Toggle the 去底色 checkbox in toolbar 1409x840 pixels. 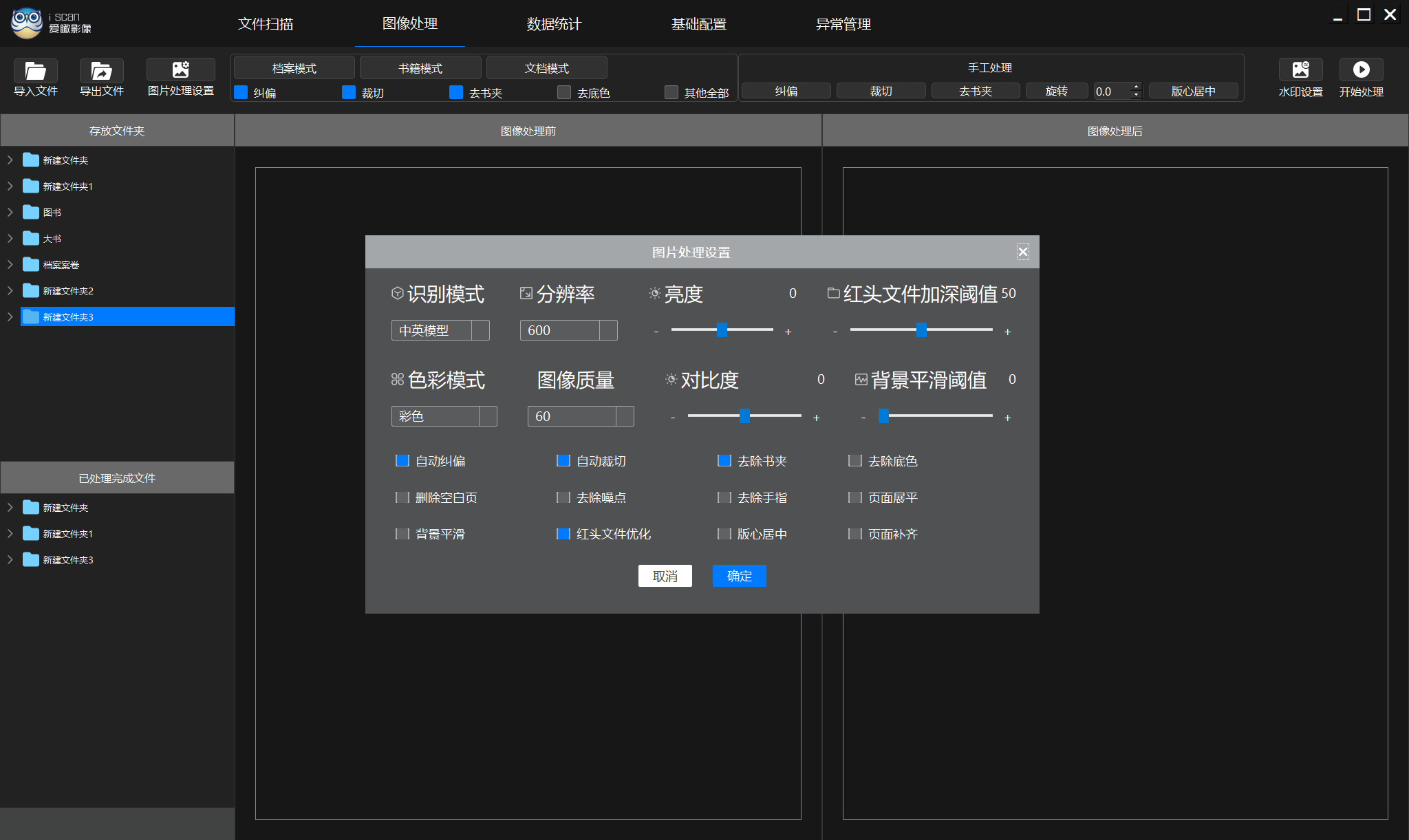[x=564, y=92]
